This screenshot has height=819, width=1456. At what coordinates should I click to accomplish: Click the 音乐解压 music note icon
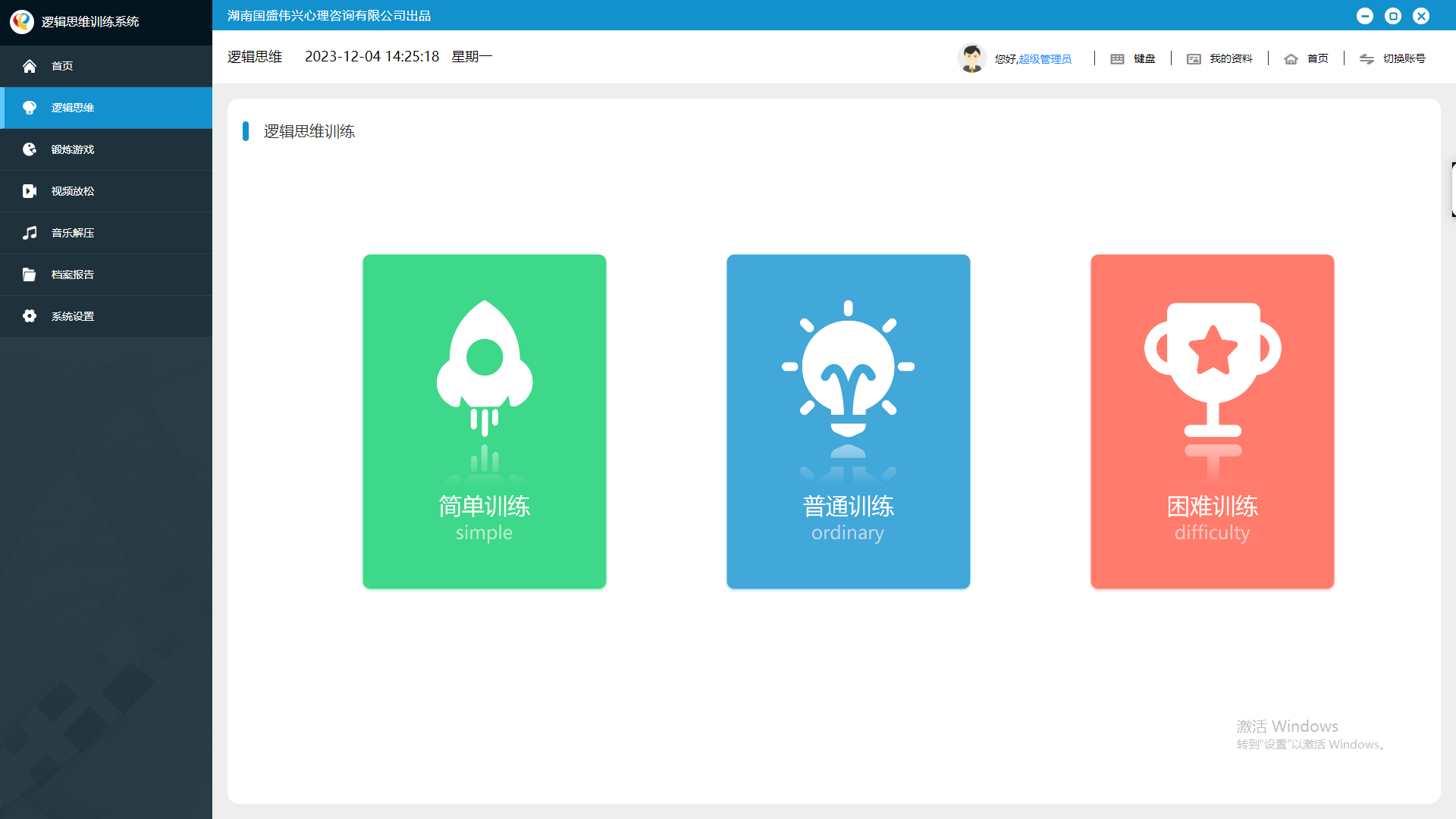click(x=30, y=232)
